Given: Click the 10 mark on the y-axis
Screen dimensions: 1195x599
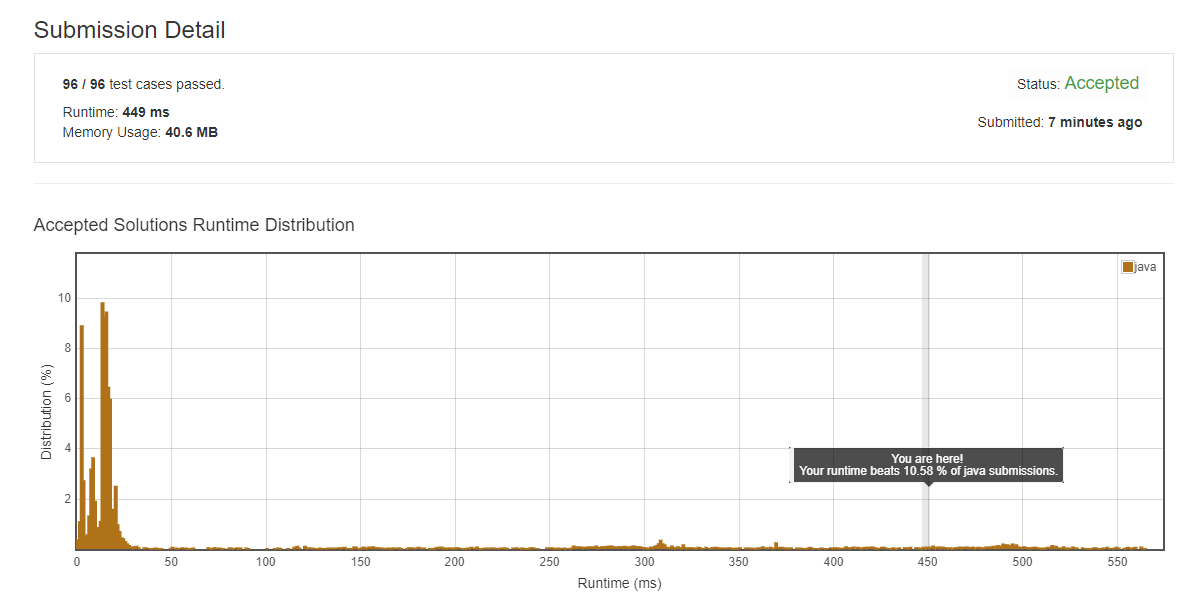Looking at the screenshot, I should (66, 299).
